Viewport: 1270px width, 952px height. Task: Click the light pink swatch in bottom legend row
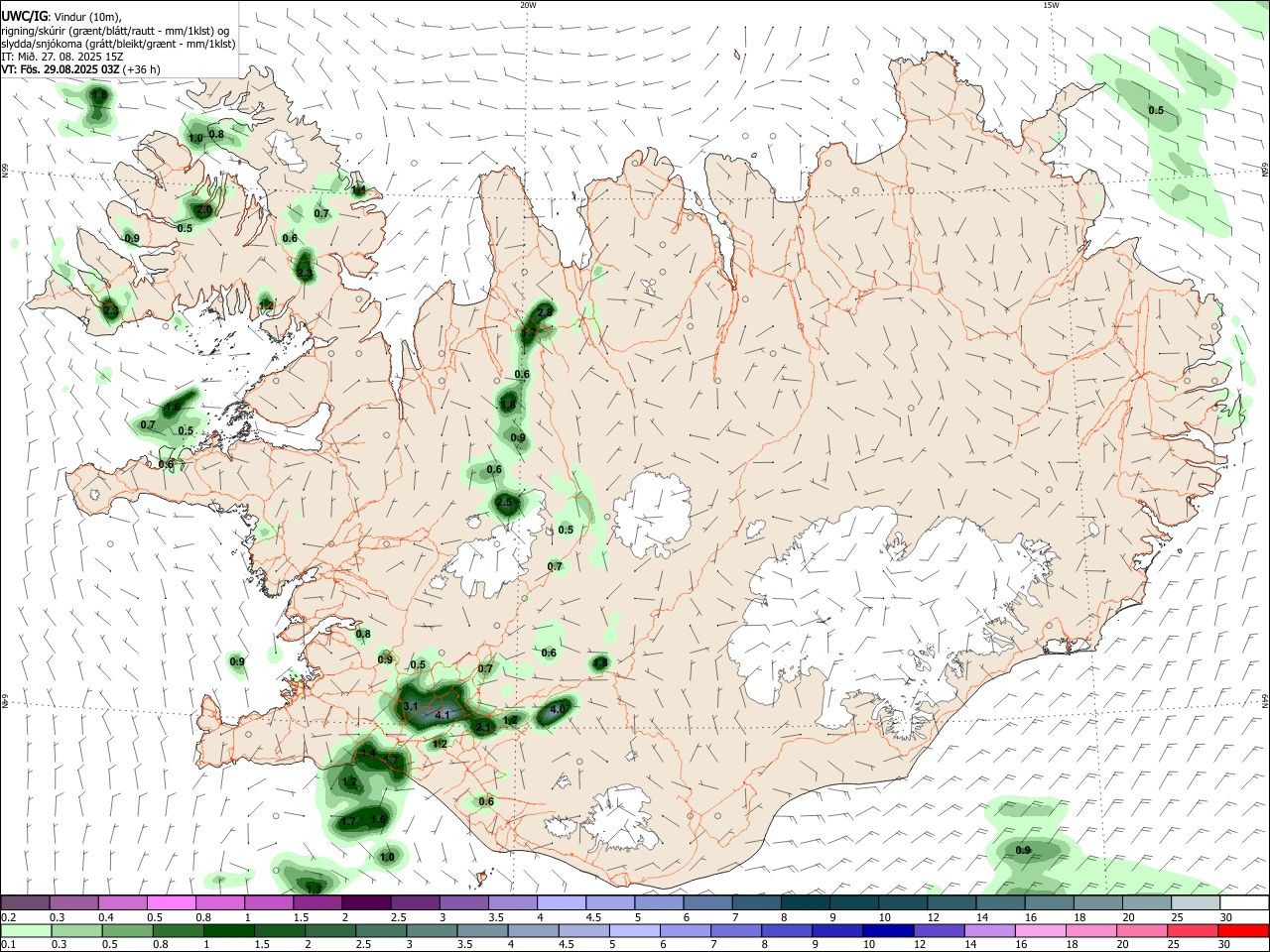point(1041,931)
